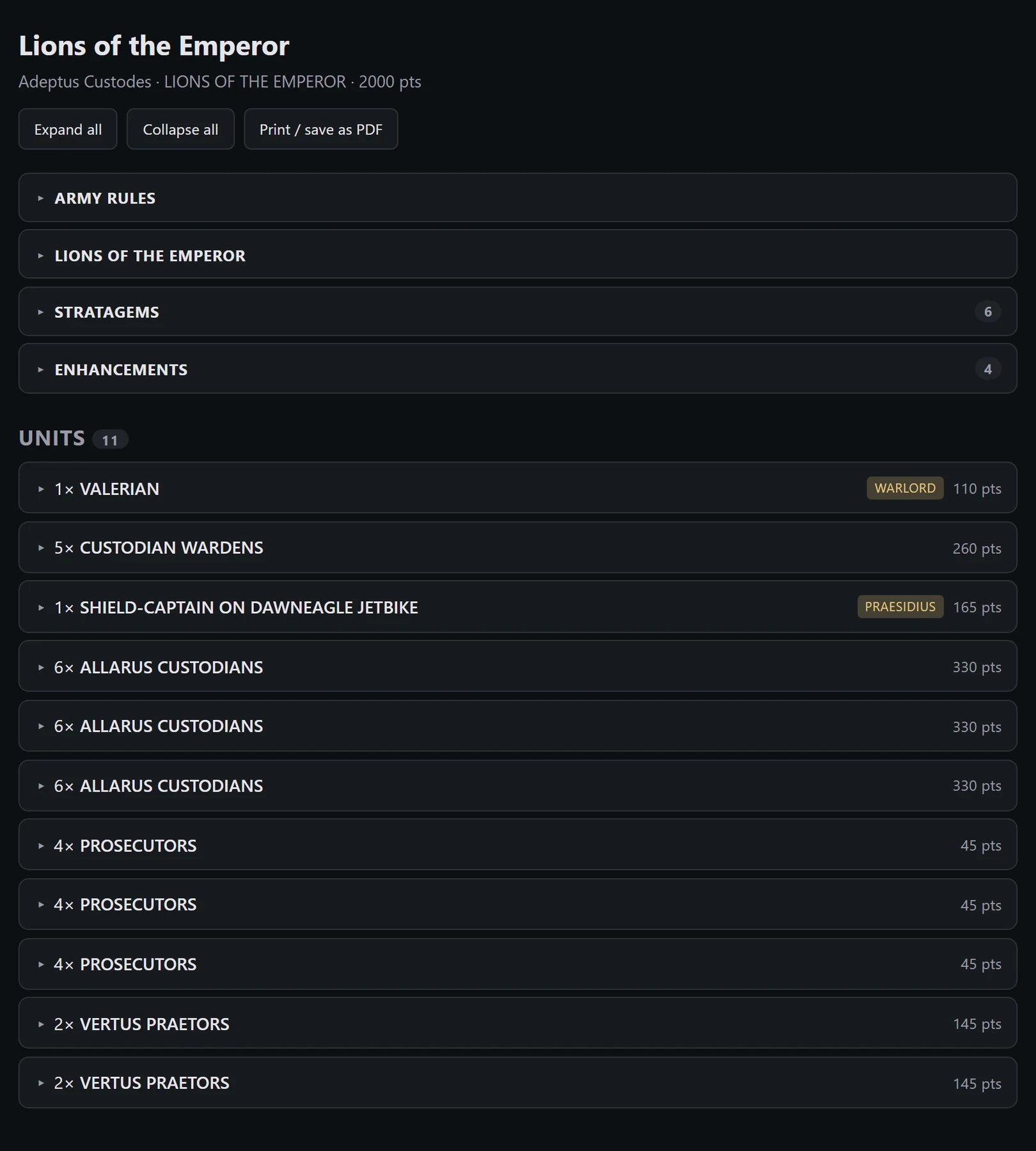Expand the first Prosecutors unit

click(518, 845)
